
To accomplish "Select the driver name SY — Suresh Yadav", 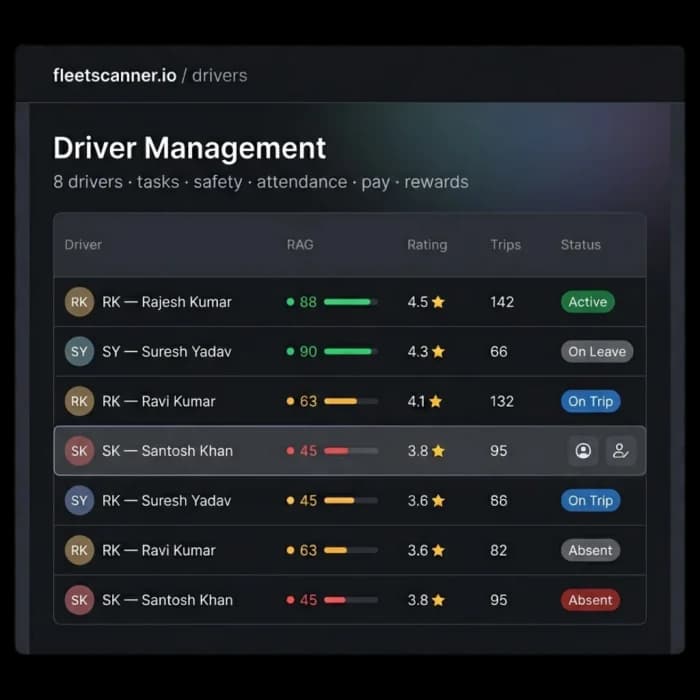I will pyautogui.click(x=167, y=352).
